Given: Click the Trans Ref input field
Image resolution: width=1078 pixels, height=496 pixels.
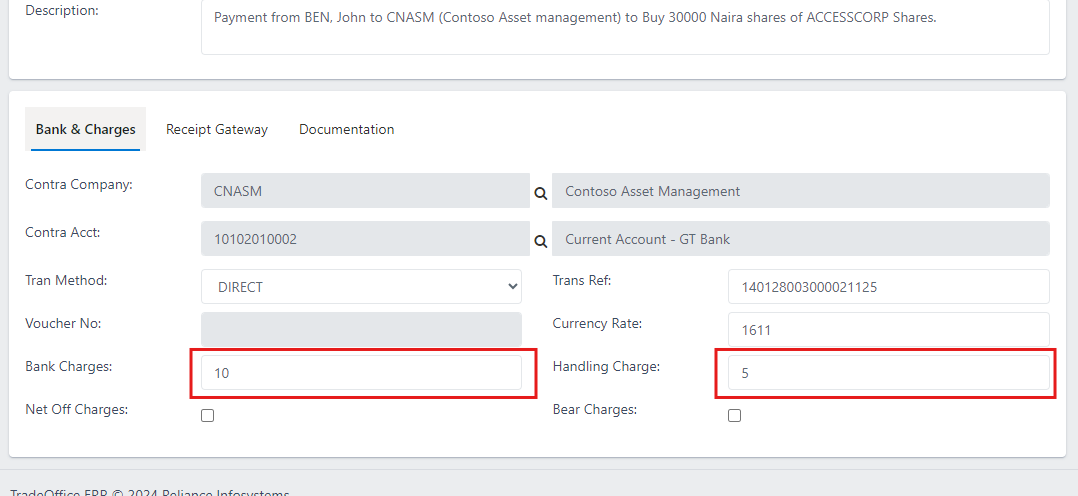Looking at the screenshot, I should 889,287.
